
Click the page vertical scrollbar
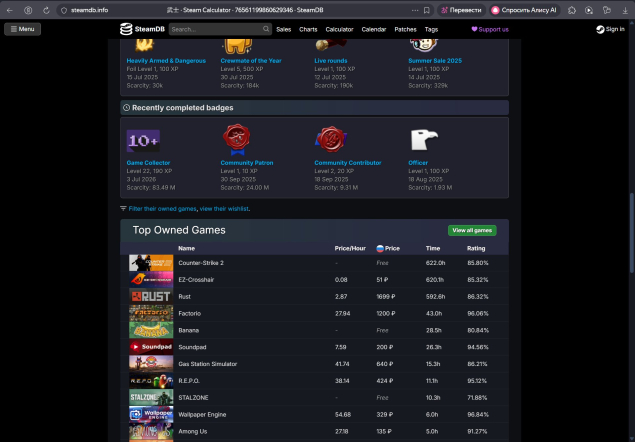point(632,233)
